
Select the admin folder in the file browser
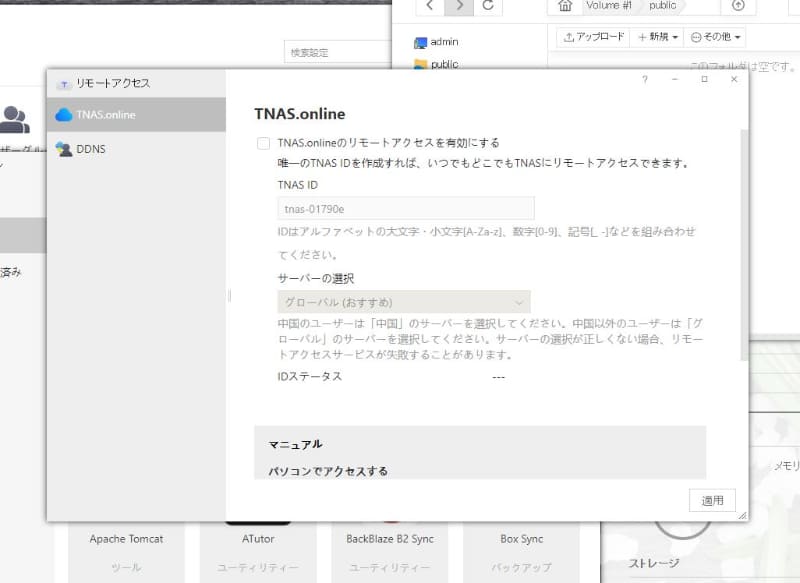pos(440,42)
